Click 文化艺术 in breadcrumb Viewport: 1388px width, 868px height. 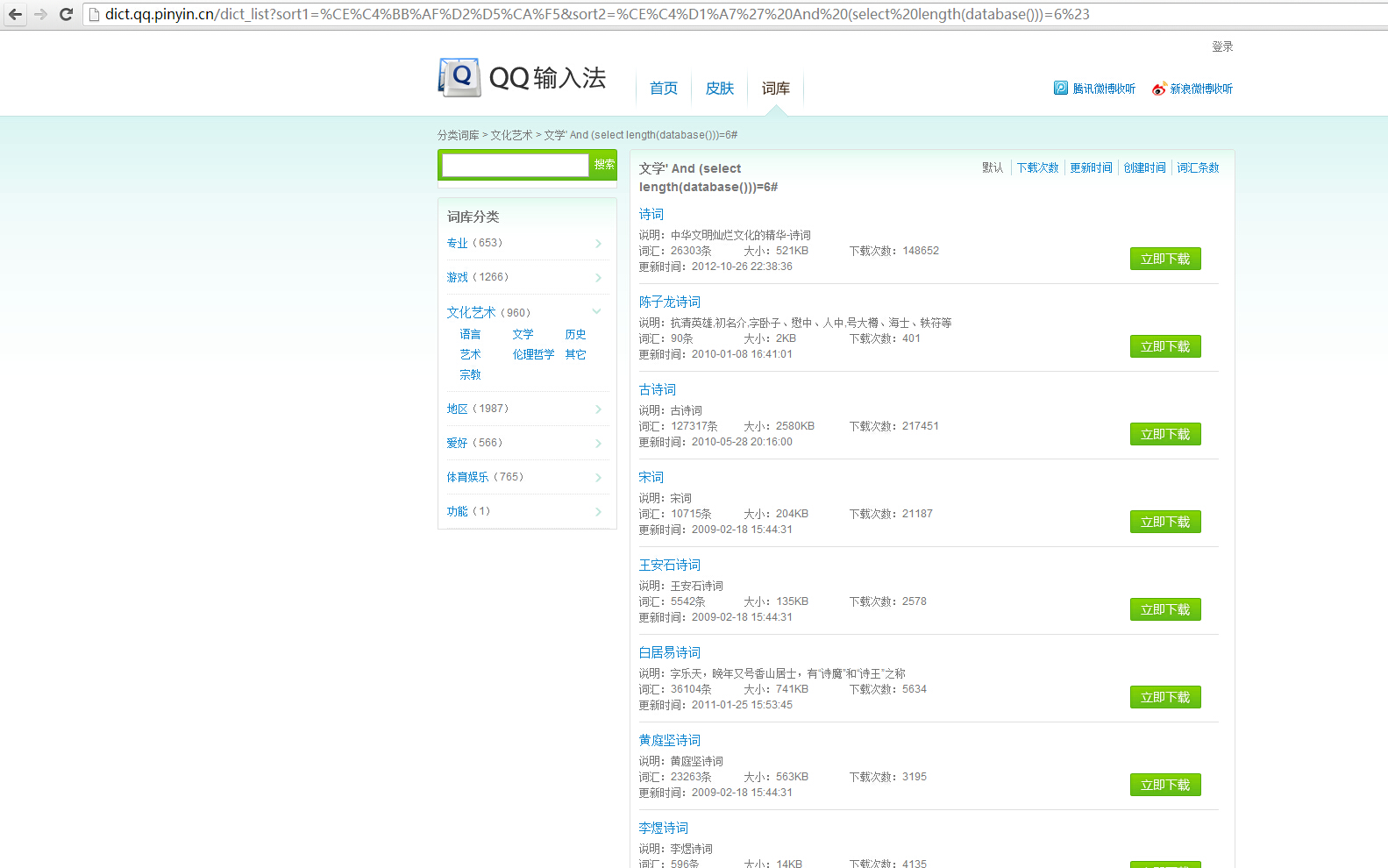(511, 135)
